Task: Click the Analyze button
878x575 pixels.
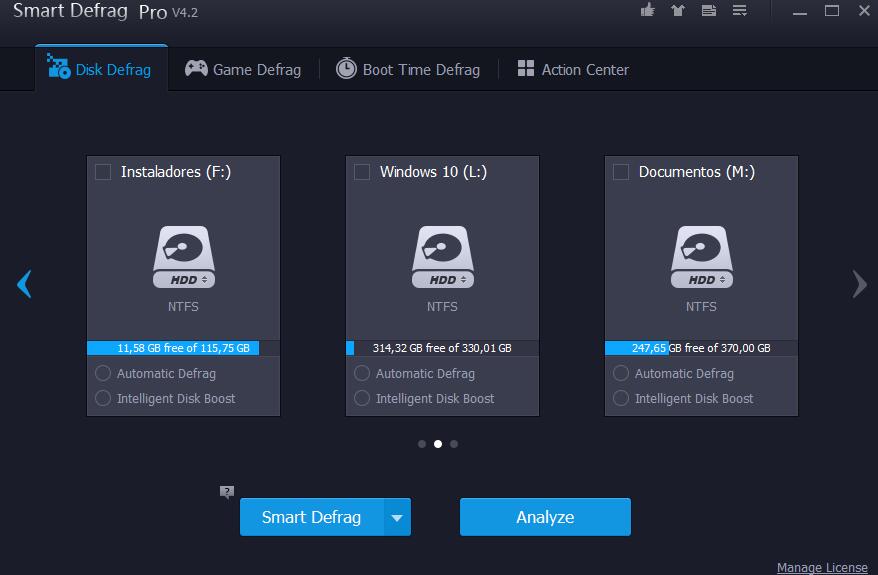Action: point(545,517)
